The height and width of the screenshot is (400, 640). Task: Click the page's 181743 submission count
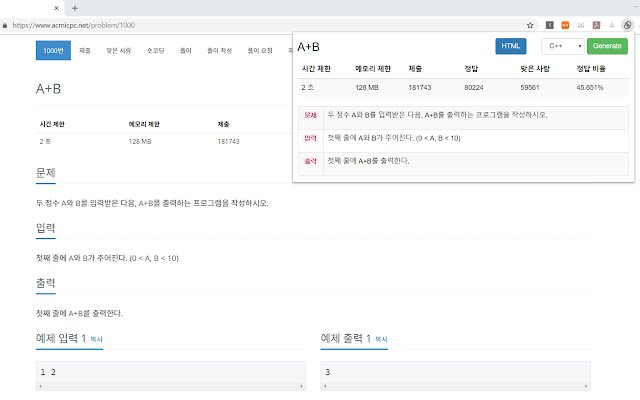pos(228,142)
